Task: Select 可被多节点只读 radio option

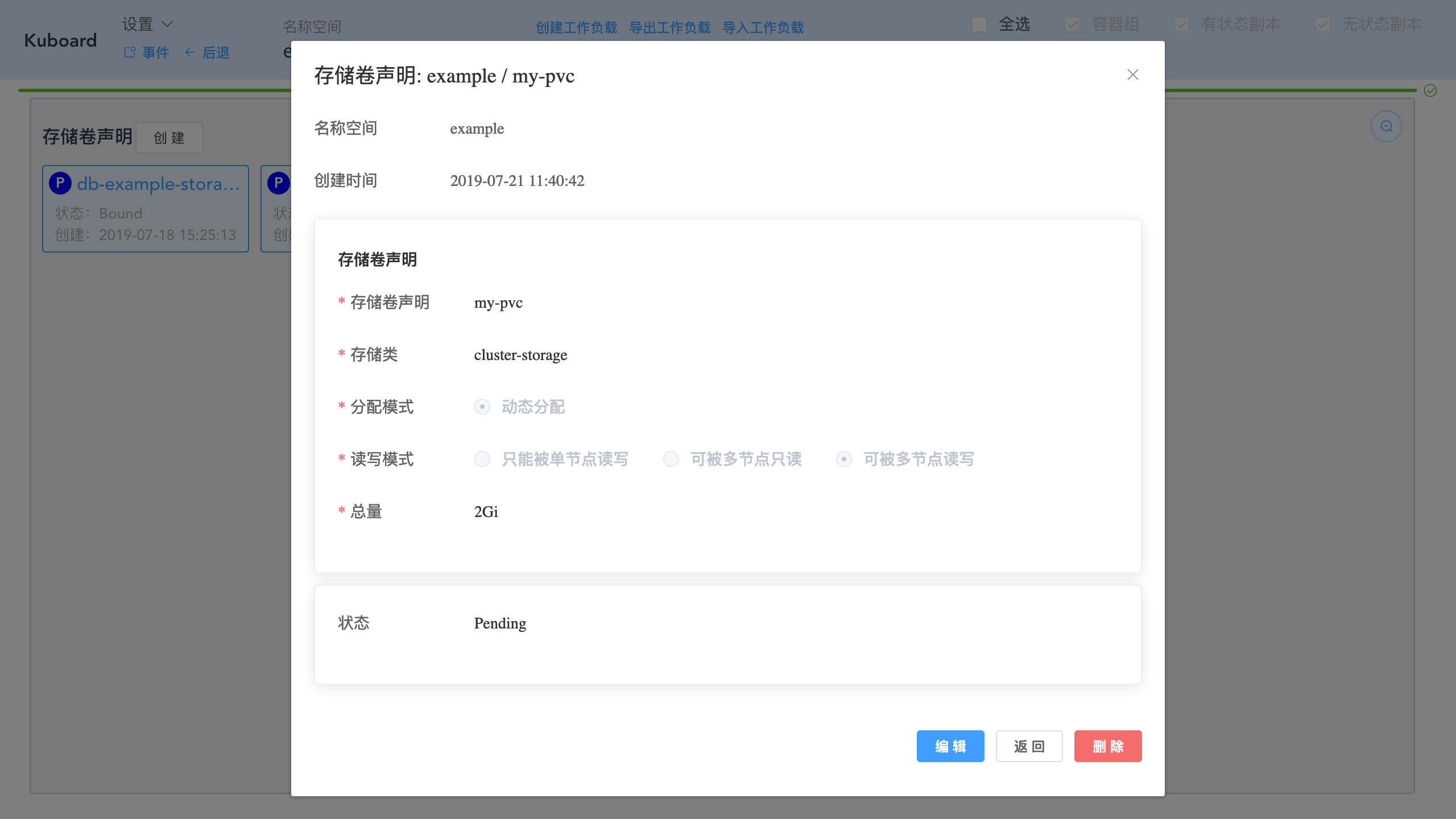Action: [671, 459]
